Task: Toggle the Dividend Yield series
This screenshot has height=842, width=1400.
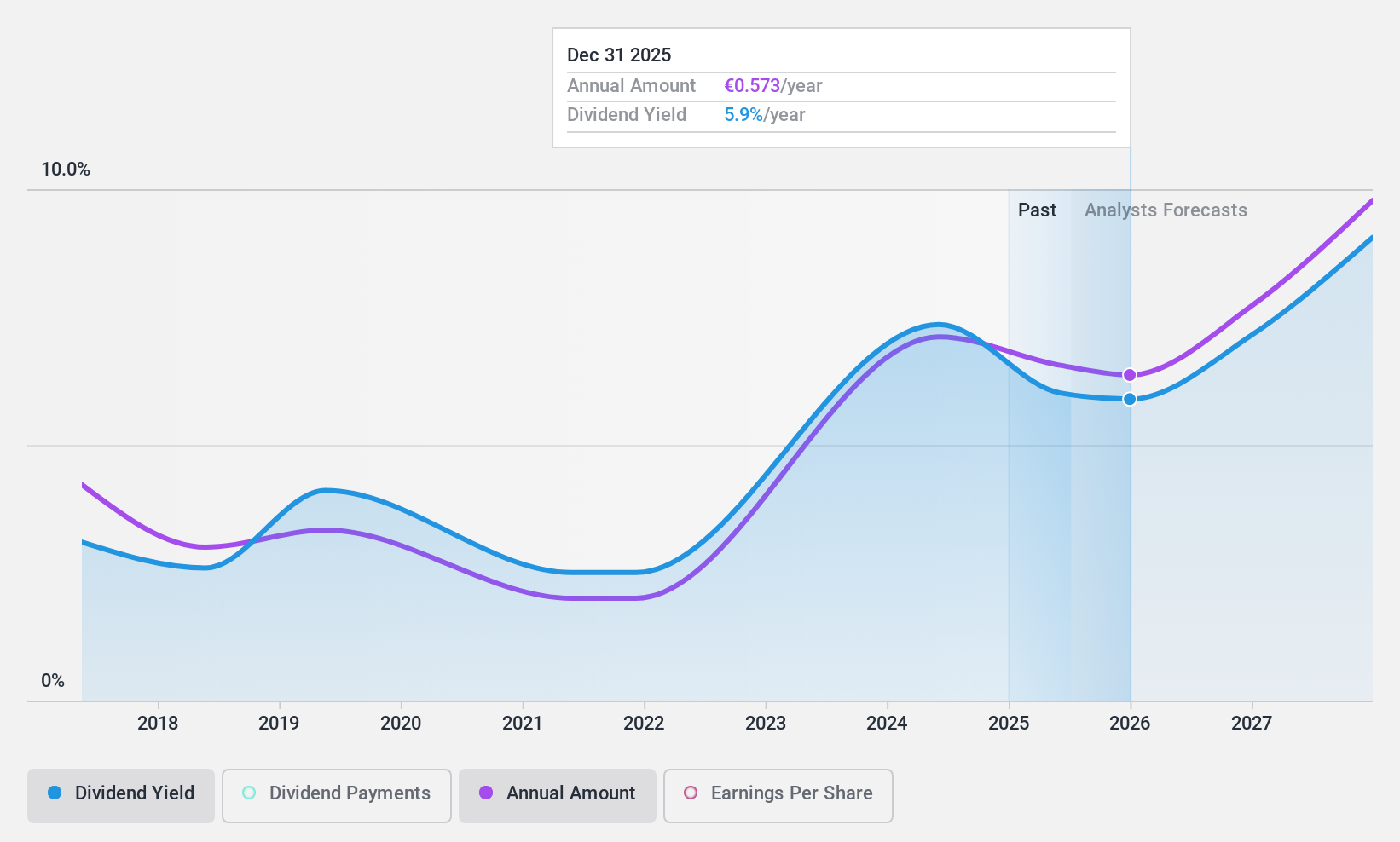Action: (121, 796)
